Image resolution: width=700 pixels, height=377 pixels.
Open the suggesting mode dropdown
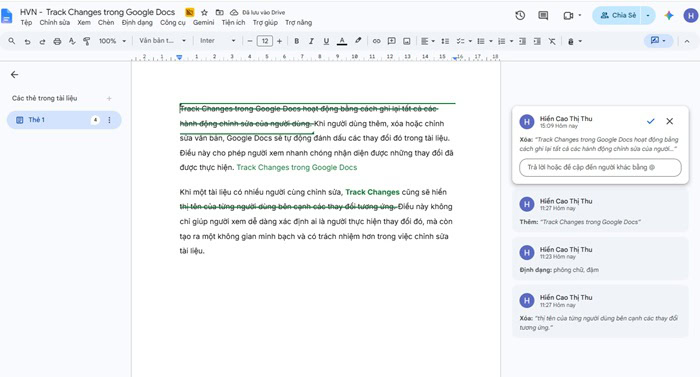pos(658,41)
